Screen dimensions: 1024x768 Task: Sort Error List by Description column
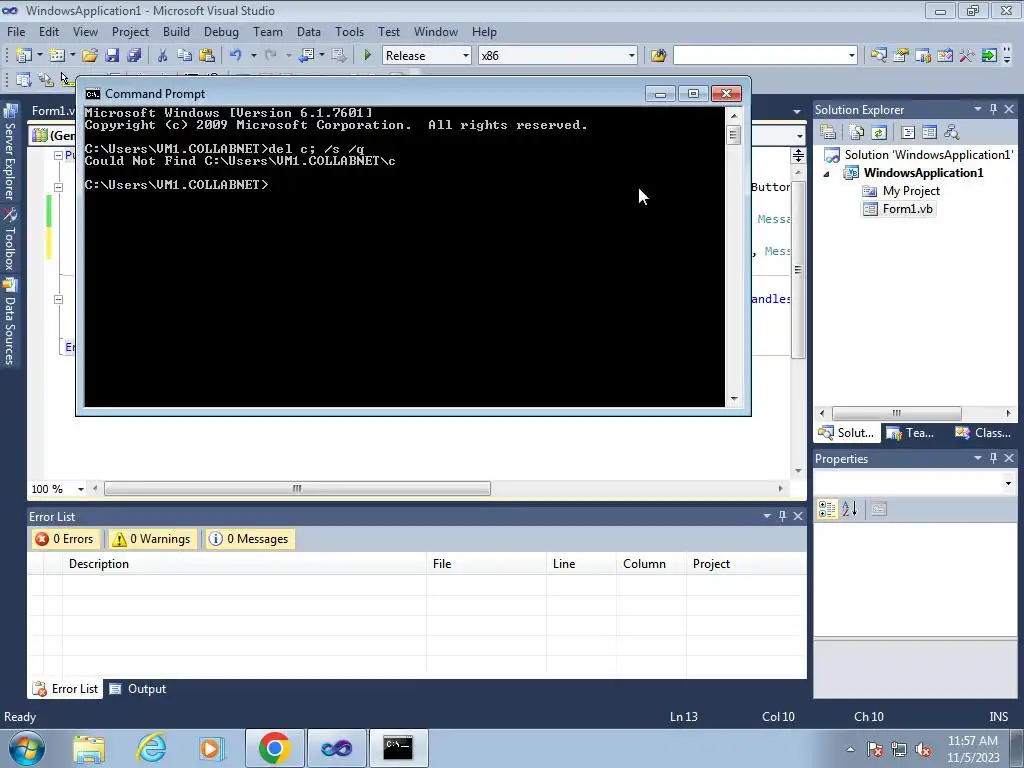tap(244, 564)
